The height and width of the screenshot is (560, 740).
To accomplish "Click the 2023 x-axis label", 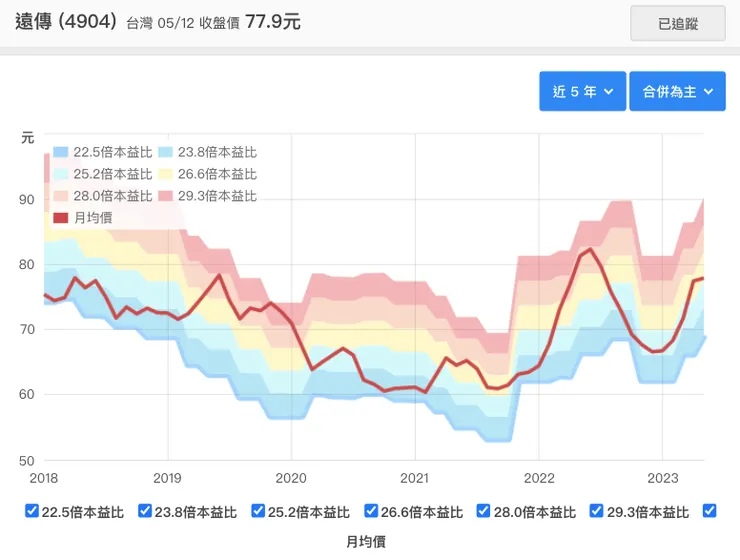I will tap(663, 478).
